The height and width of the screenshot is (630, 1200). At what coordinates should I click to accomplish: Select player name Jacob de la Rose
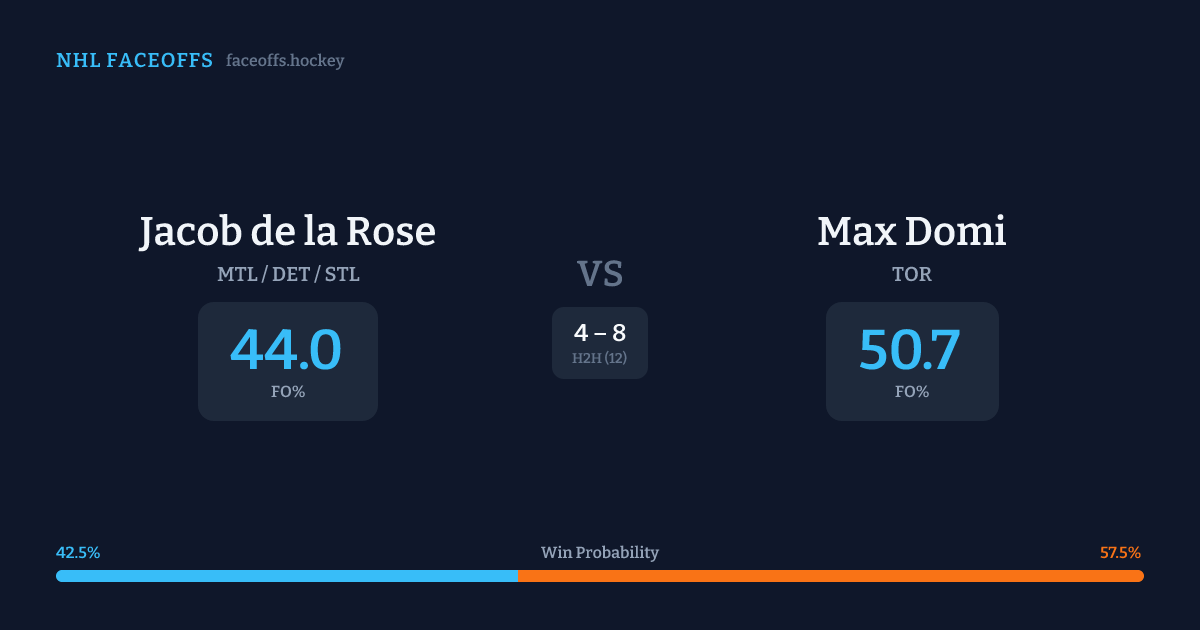287,232
